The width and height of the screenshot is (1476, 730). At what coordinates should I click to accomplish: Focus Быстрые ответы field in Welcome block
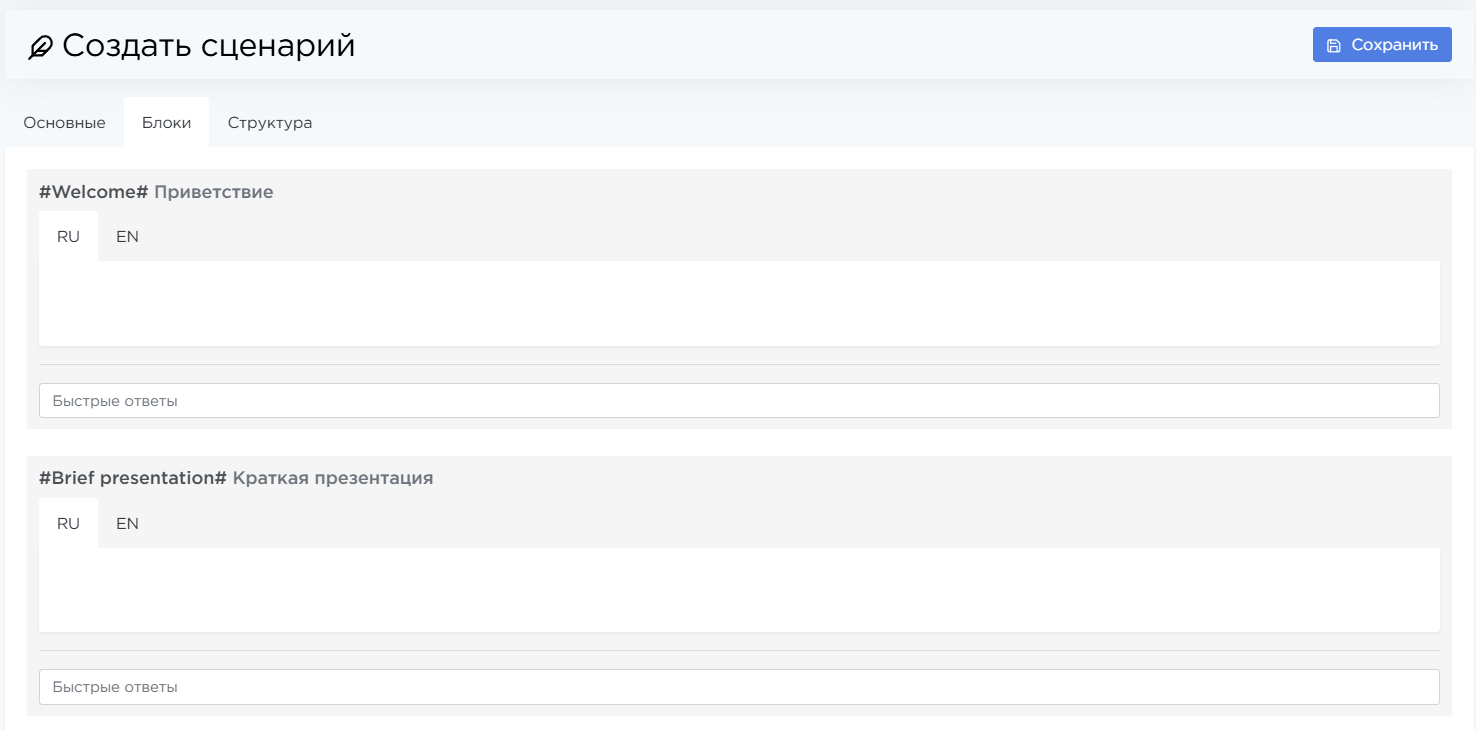tap(738, 401)
